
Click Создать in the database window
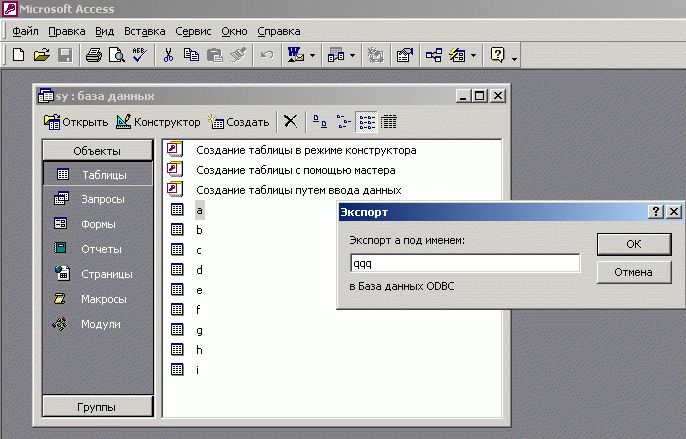238,122
